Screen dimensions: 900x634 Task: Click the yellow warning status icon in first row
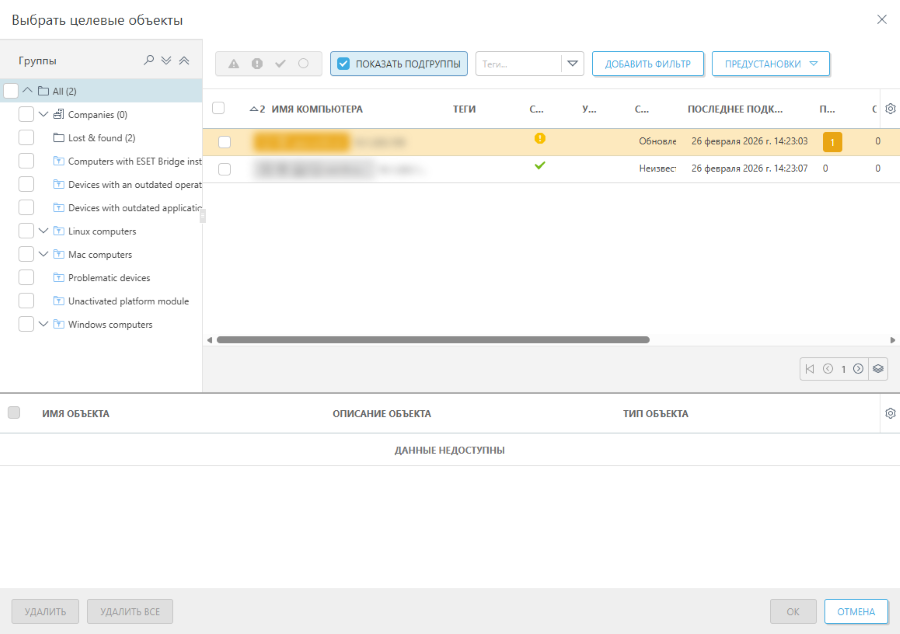[540, 138]
